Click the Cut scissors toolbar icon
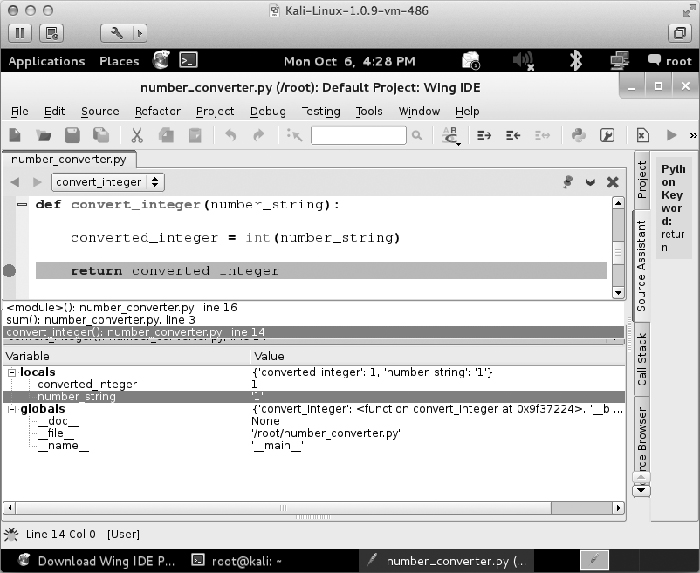This screenshot has width=700, height=573. pos(137,135)
